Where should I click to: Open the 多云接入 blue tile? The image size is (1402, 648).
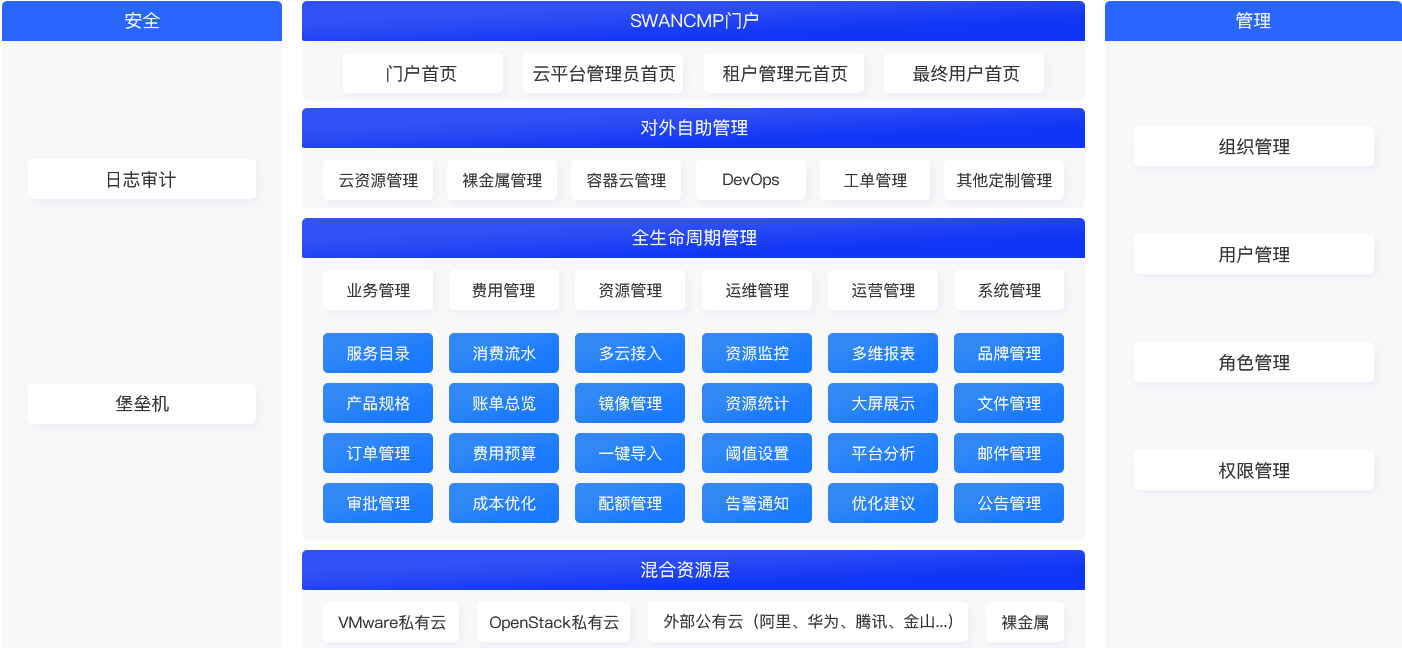630,353
